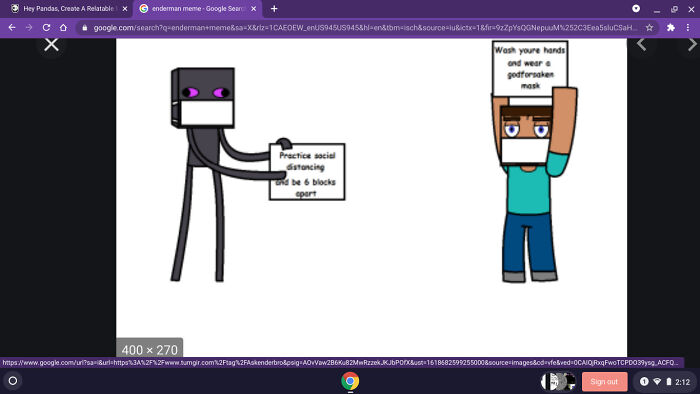Bookmark this page with the star icon
The width and height of the screenshot is (700, 394).
click(649, 28)
